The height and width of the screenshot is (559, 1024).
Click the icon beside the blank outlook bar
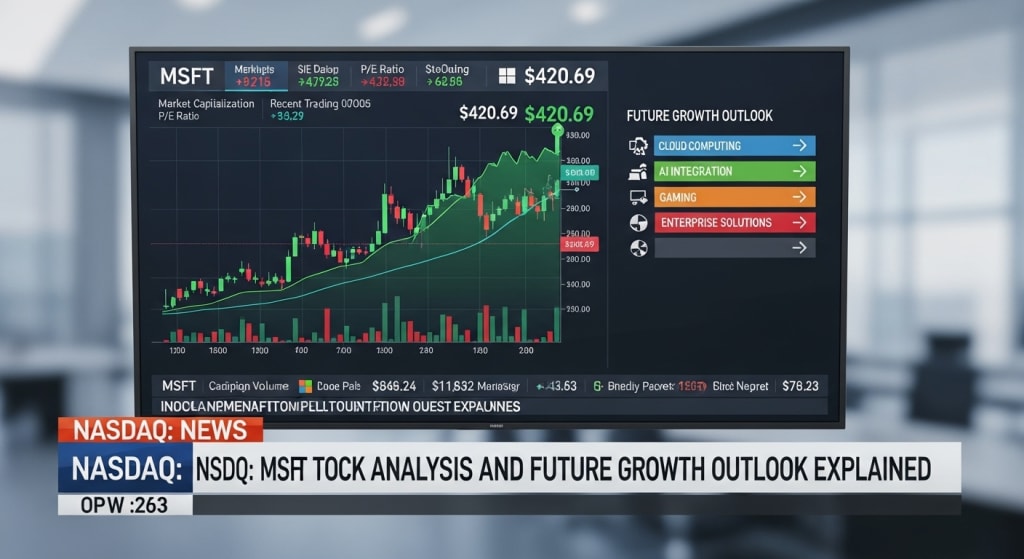pyautogui.click(x=638, y=248)
